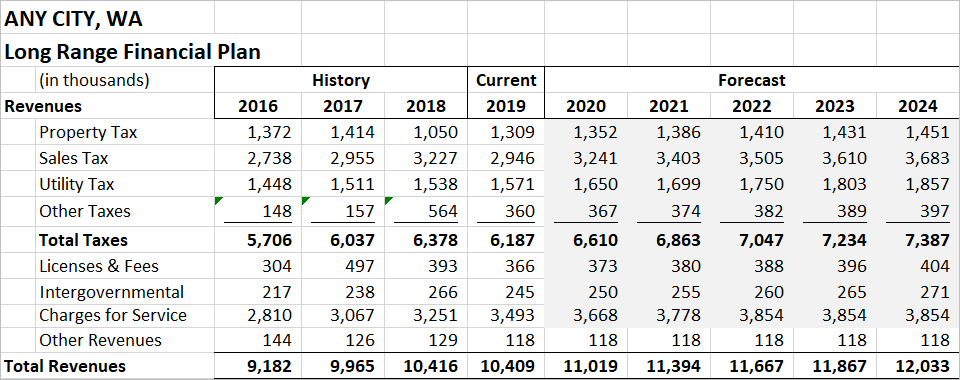Viewport: 960px width, 380px height.
Task: Select Property Tax 2018 value 1,050
Action: click(x=435, y=132)
